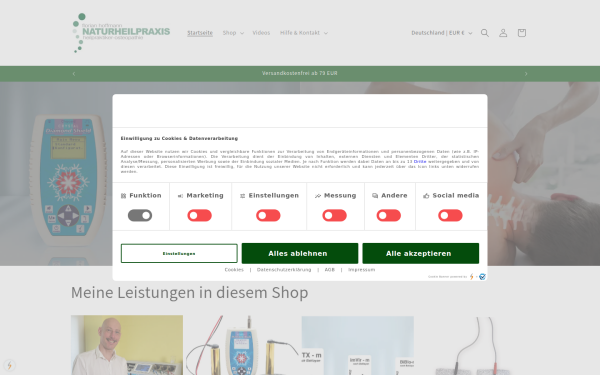Open the Videos navigation item
Viewport: 600px width, 375px height.
(261, 33)
